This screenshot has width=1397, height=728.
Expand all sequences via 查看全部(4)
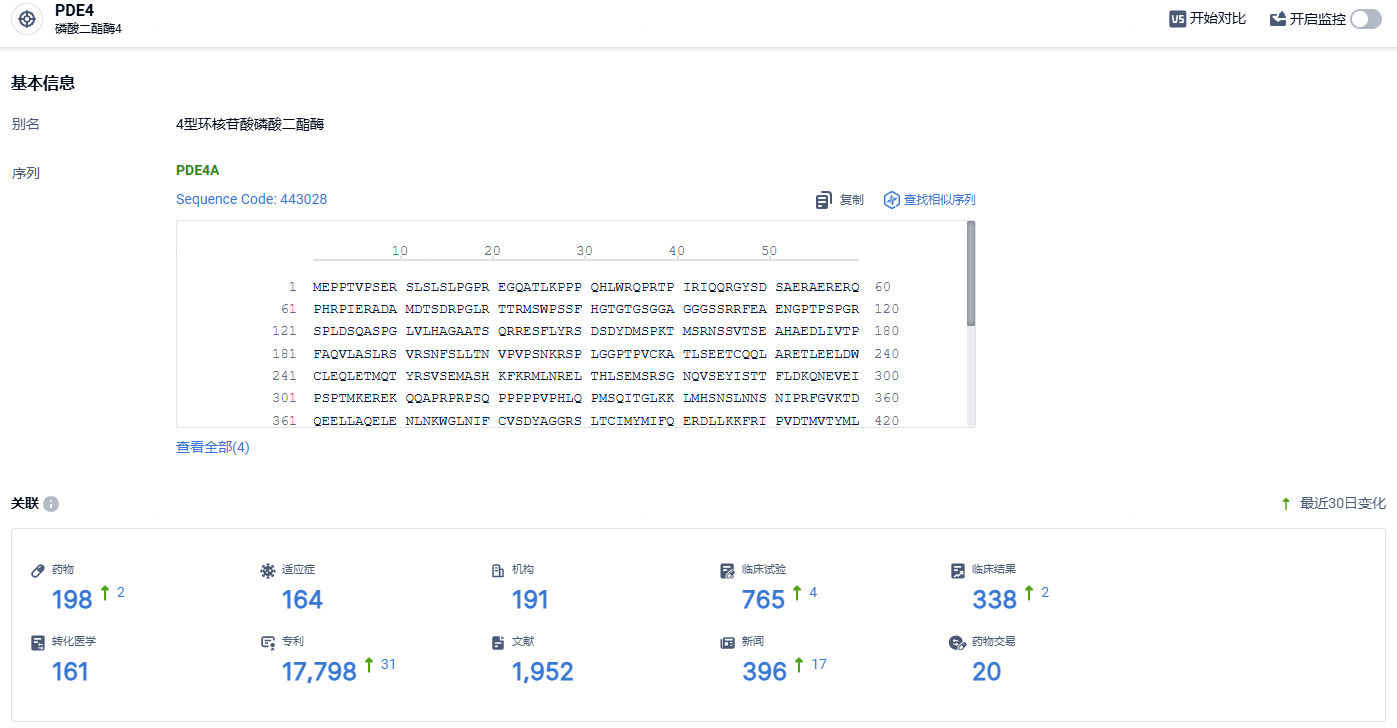pyautogui.click(x=213, y=447)
